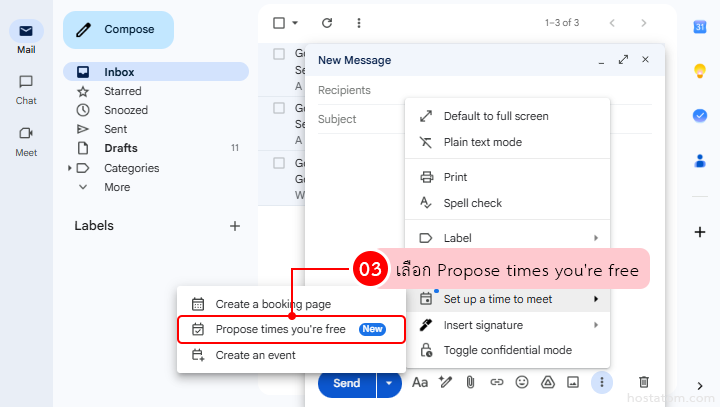720x407 pixels.
Task: Select the first email checkbox
Action: (279, 54)
